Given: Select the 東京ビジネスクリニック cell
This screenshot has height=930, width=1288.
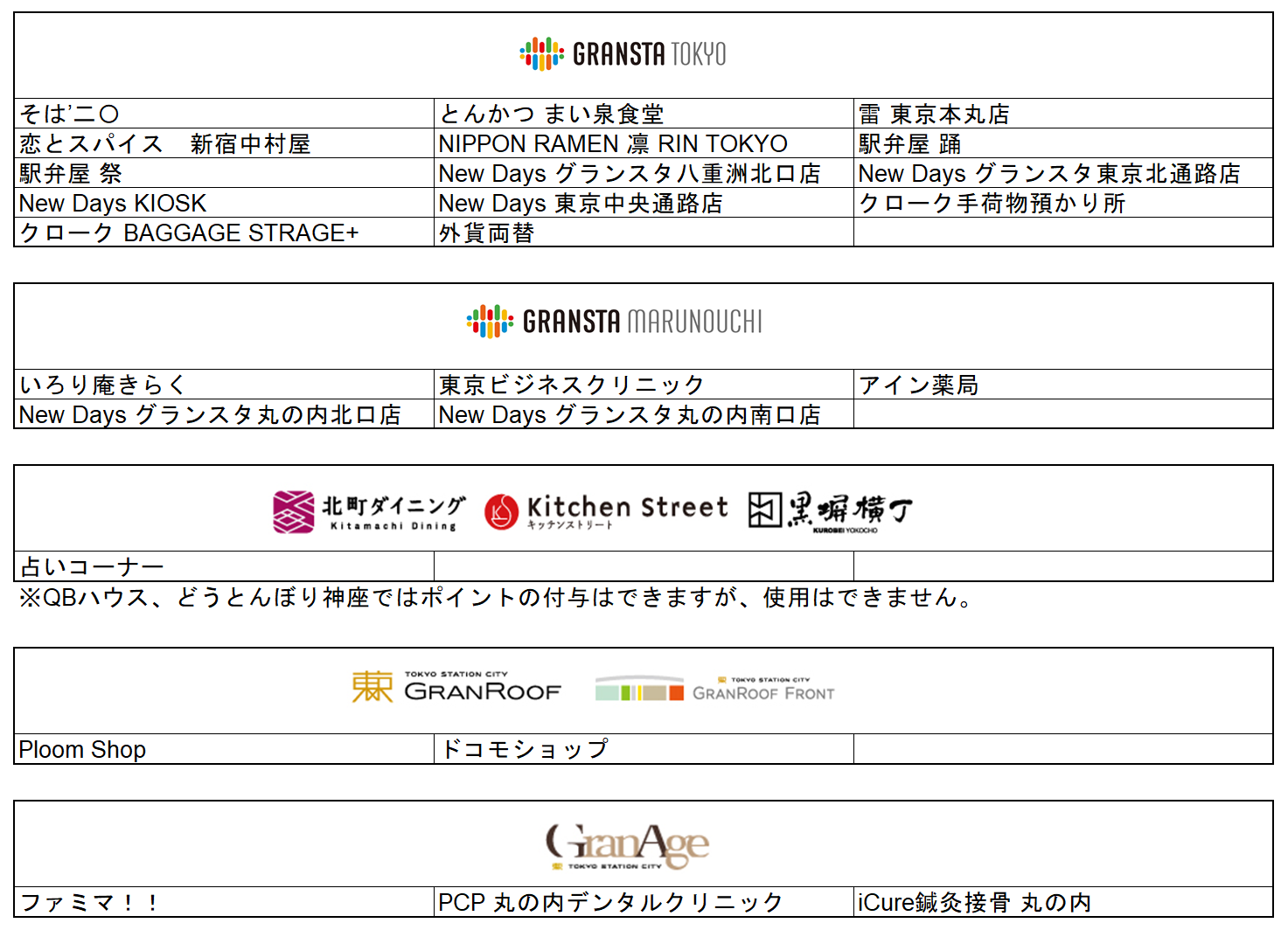Looking at the screenshot, I should tap(644, 385).
